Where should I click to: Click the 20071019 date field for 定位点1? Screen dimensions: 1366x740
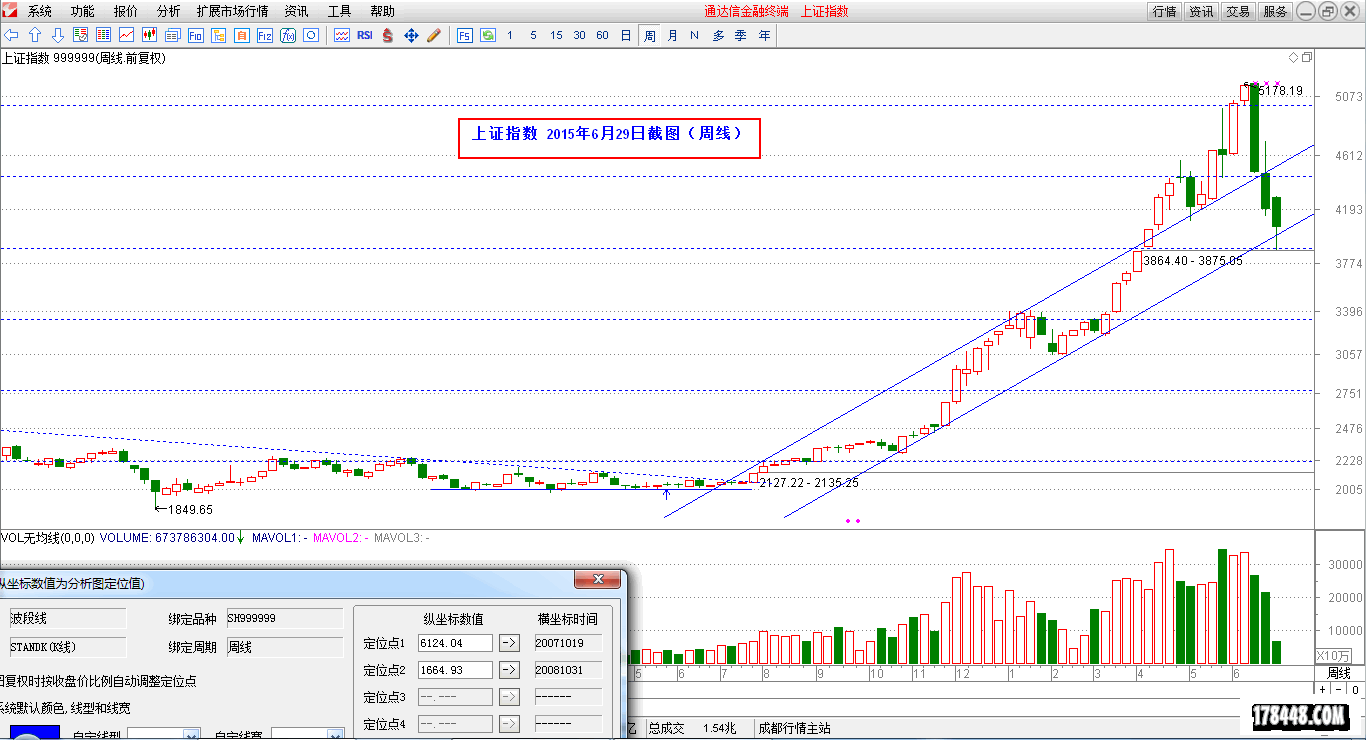point(568,643)
